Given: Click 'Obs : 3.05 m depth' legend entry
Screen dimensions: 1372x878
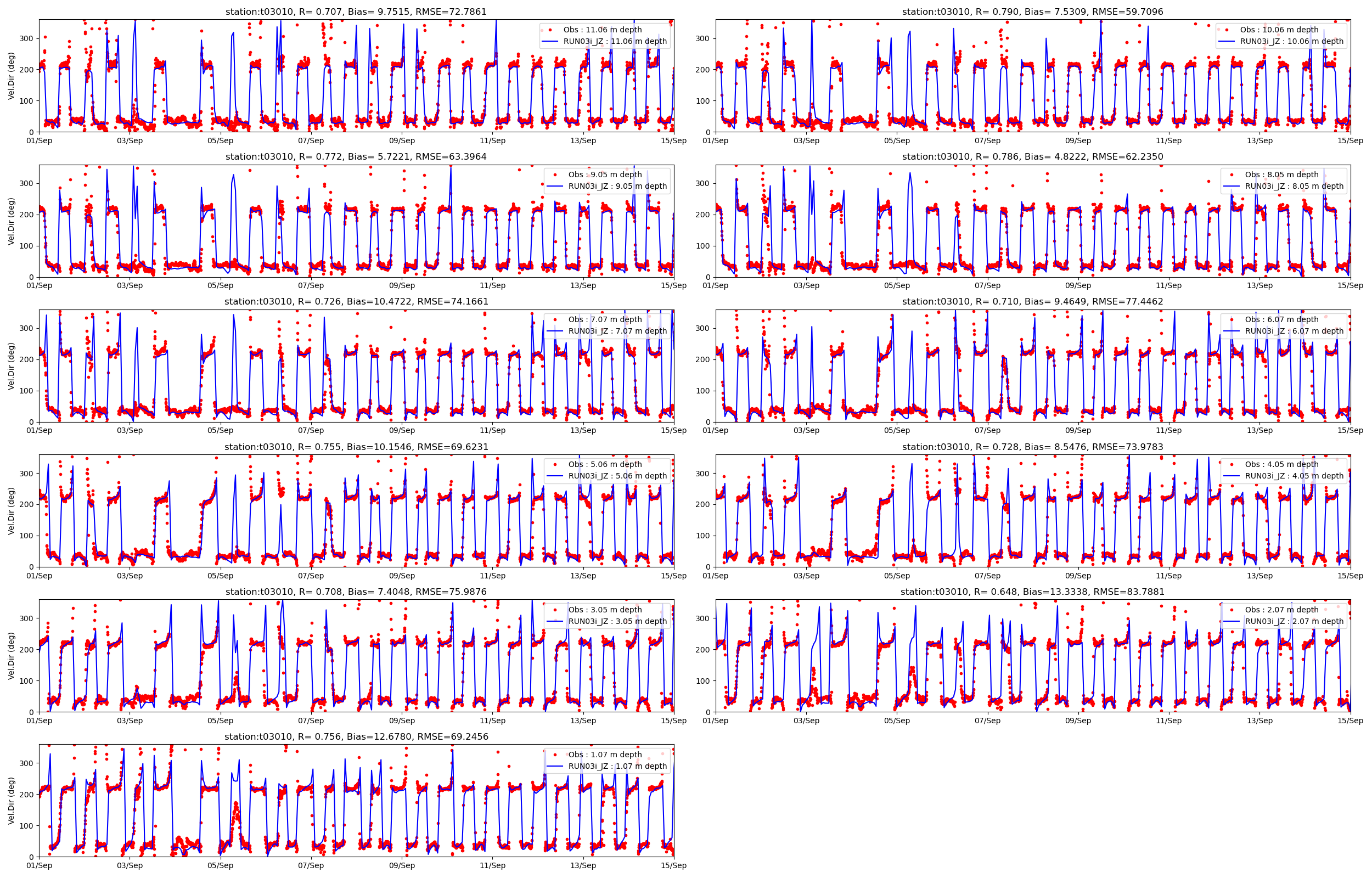Looking at the screenshot, I should tap(605, 610).
